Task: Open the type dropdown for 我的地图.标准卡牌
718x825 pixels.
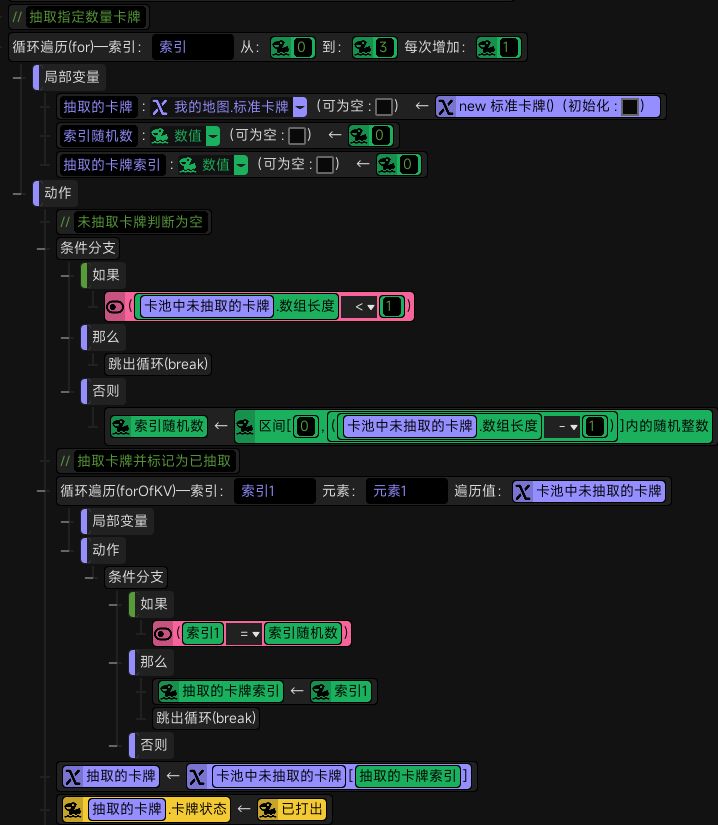Action: click(x=300, y=107)
